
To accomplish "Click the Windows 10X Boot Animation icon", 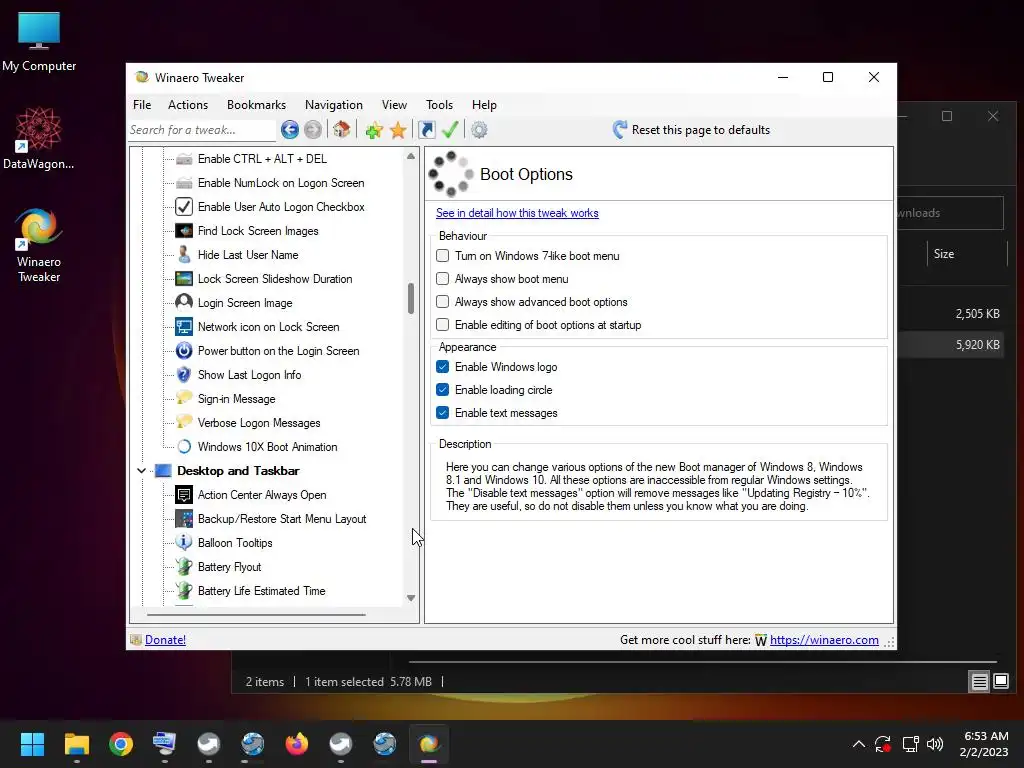I will [184, 447].
